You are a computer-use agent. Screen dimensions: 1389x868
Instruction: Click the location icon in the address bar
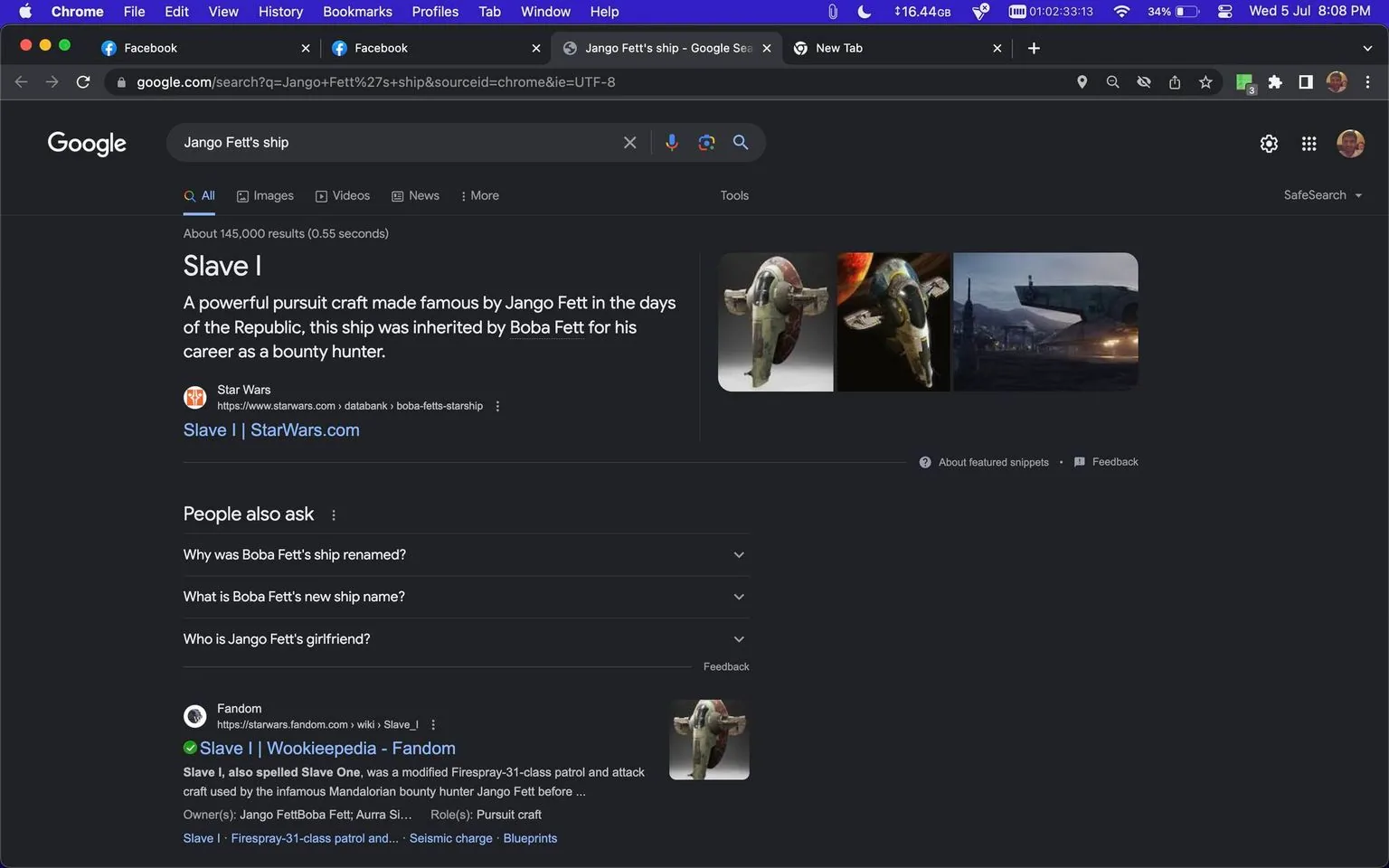tap(1082, 81)
